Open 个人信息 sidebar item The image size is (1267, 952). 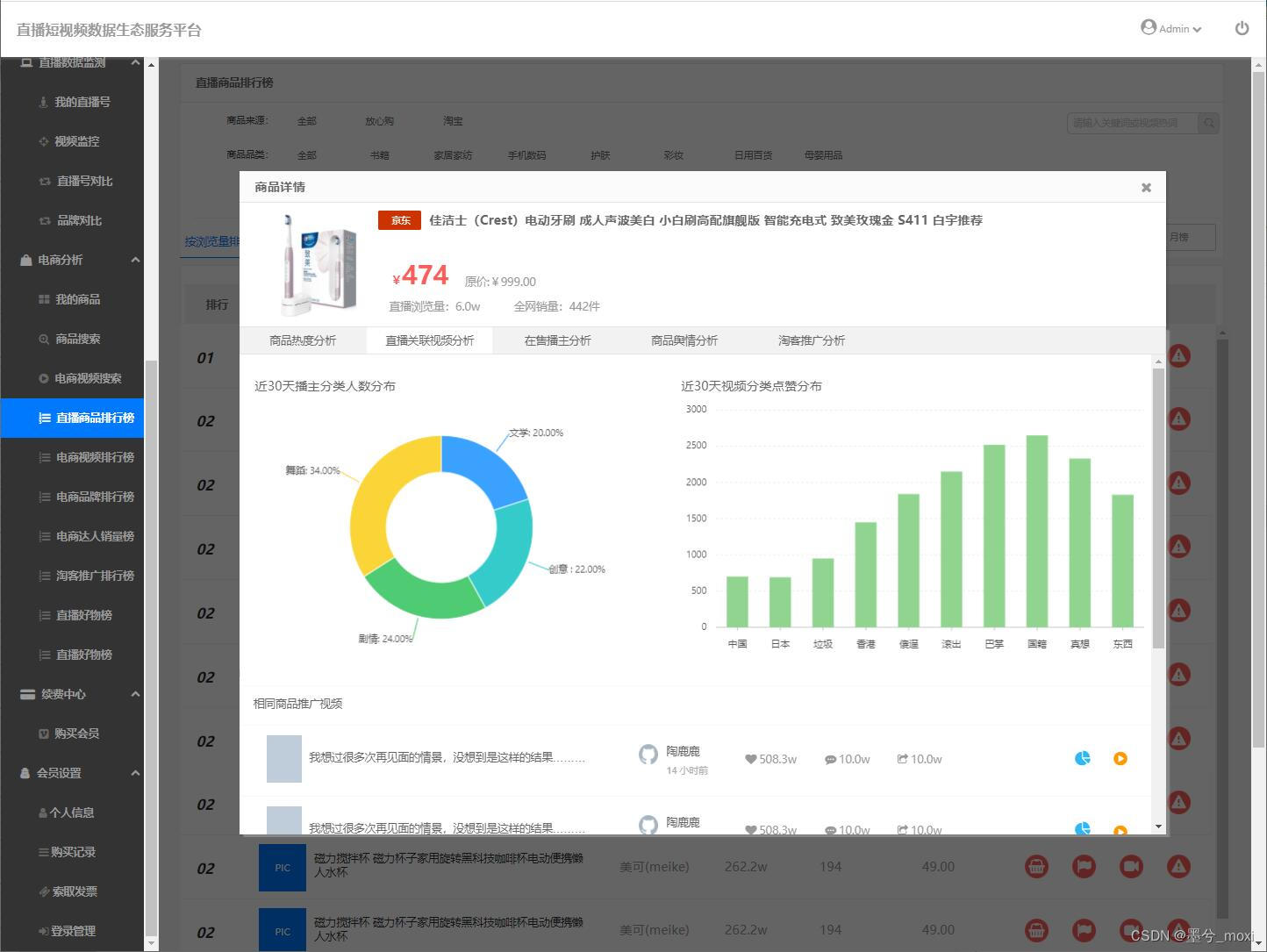point(72,812)
